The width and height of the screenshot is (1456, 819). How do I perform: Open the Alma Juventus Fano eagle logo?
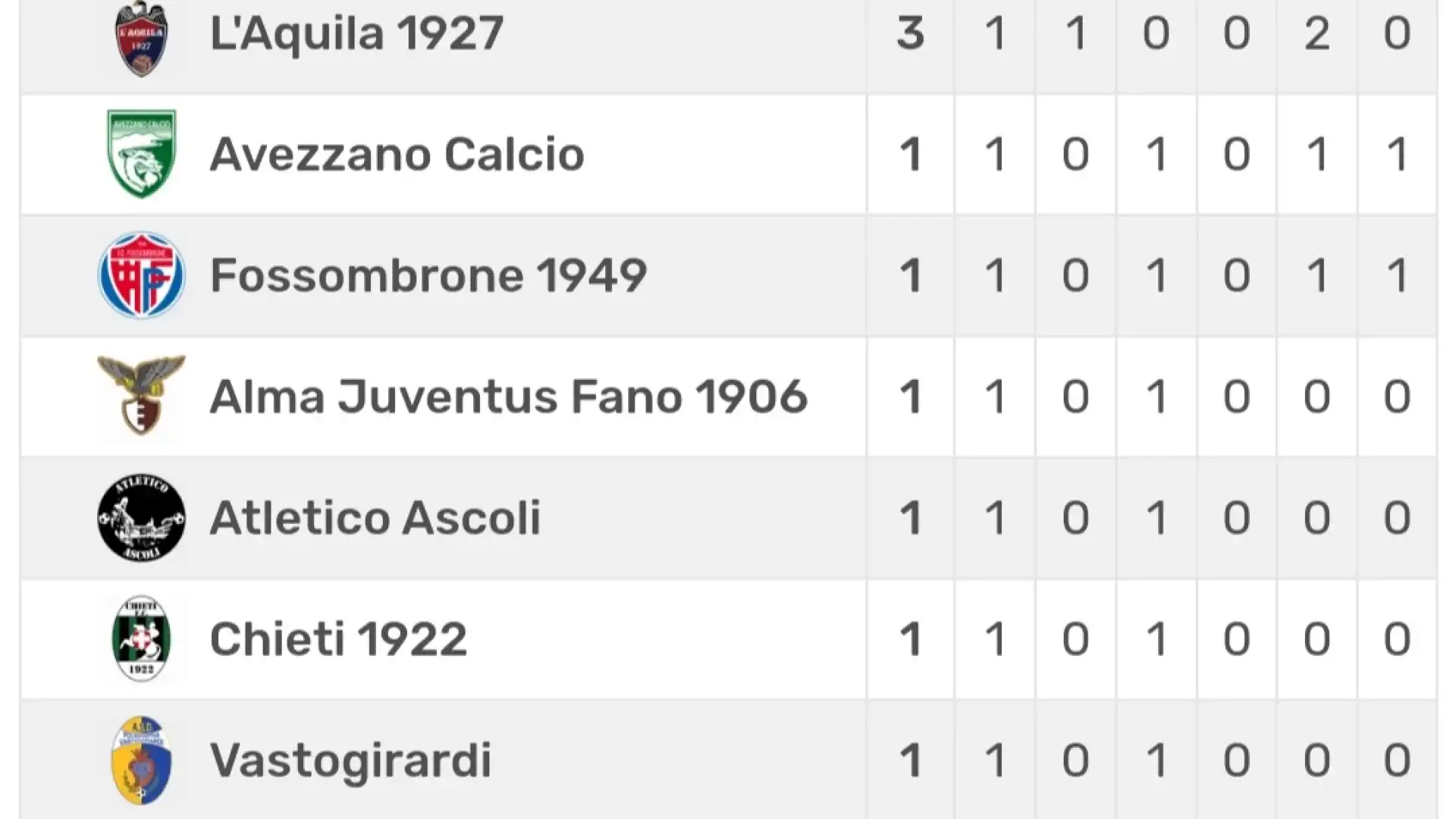(141, 395)
